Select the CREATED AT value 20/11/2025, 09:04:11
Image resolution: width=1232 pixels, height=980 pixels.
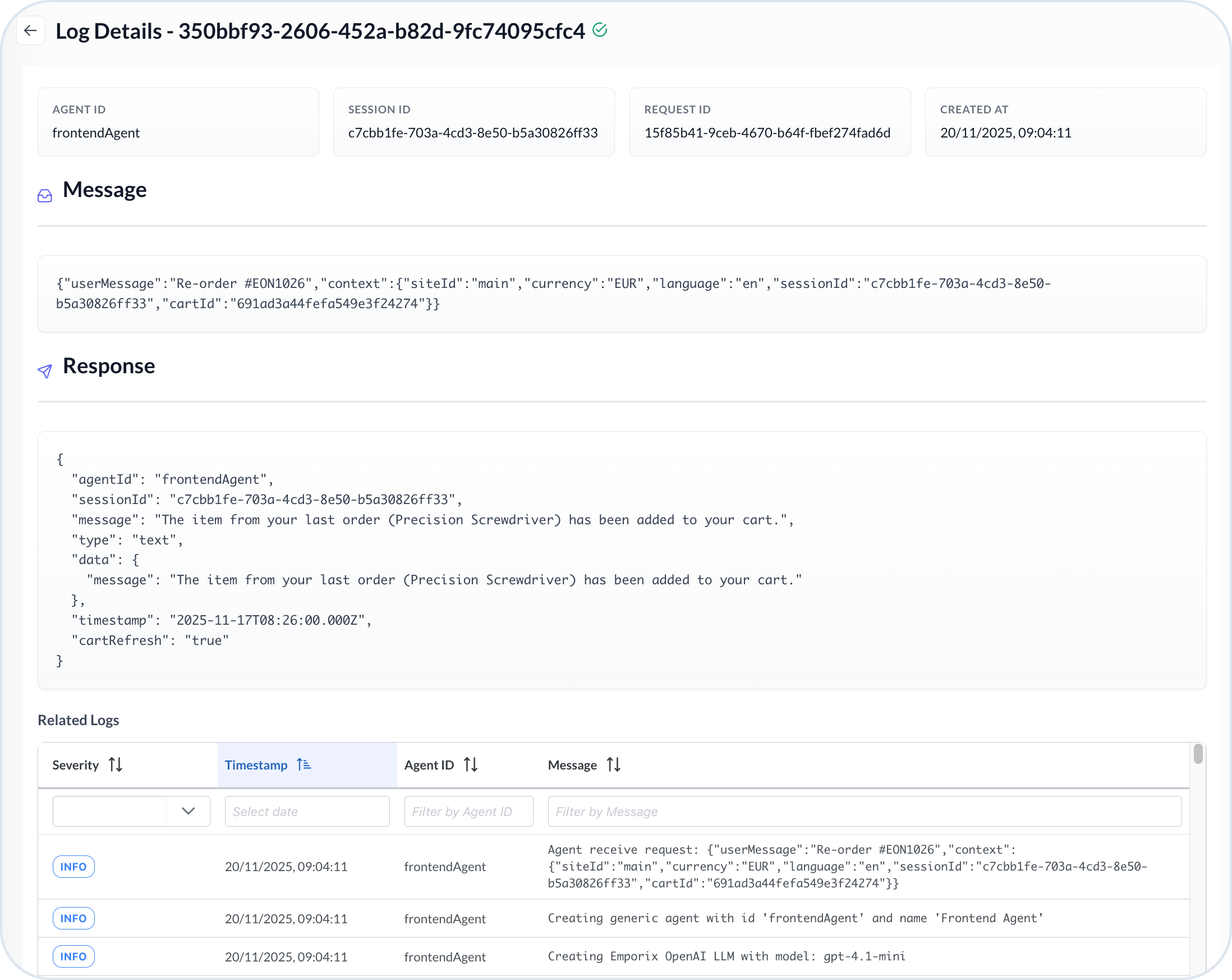1006,132
